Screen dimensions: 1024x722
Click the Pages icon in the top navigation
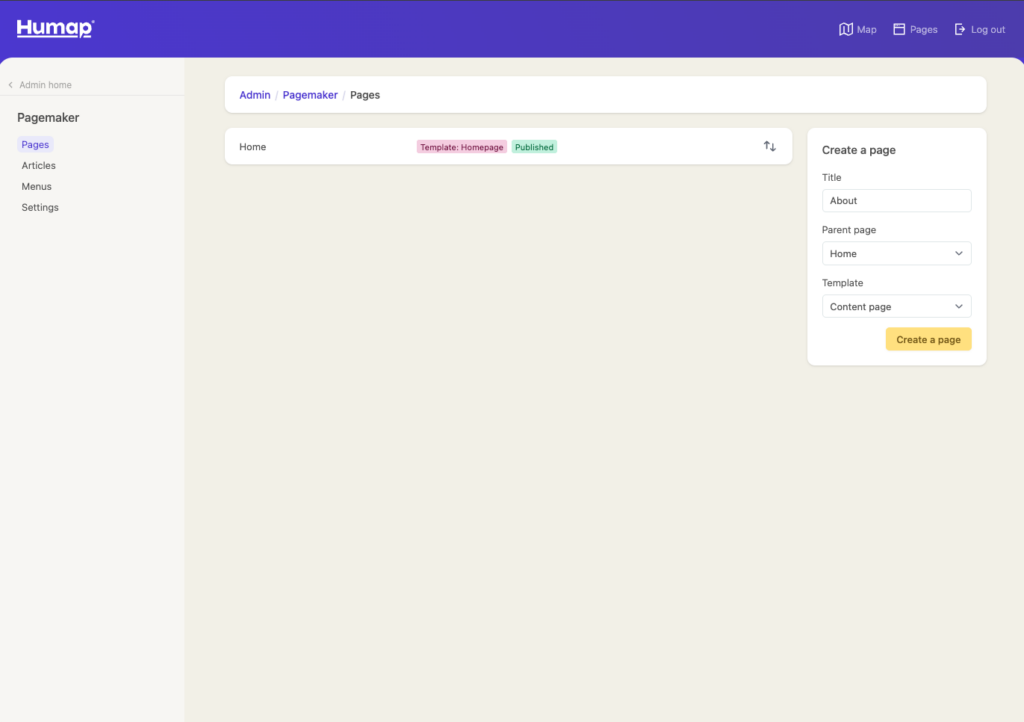899,30
